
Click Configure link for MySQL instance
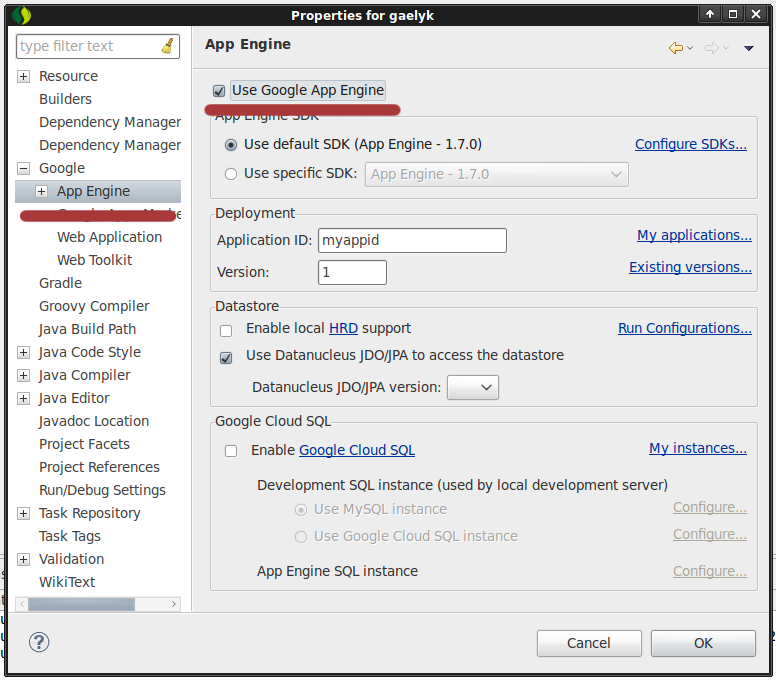pos(710,507)
